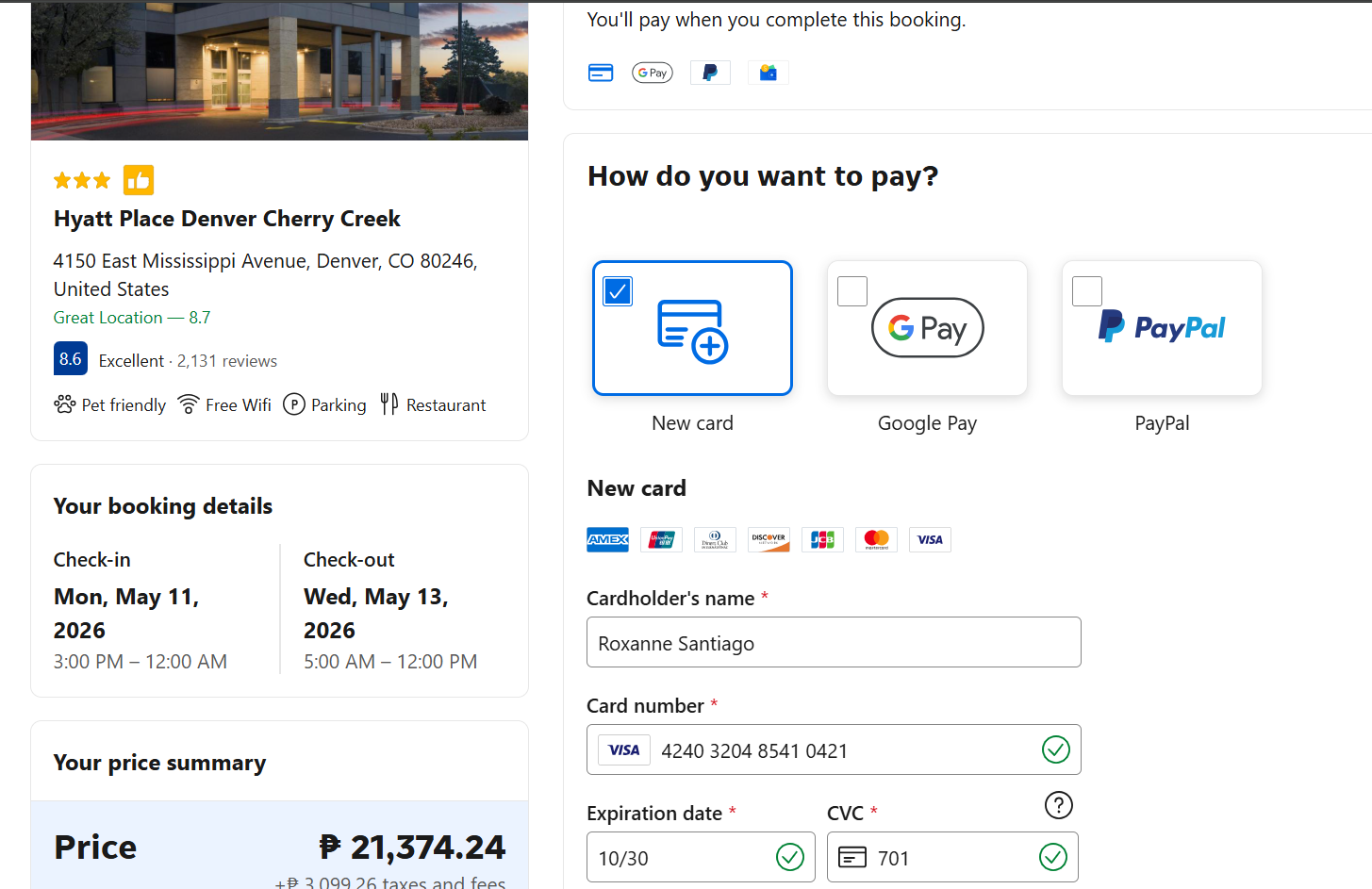The image size is (1372, 889).
Task: Click the CVC help question mark icon
Action: click(1059, 805)
